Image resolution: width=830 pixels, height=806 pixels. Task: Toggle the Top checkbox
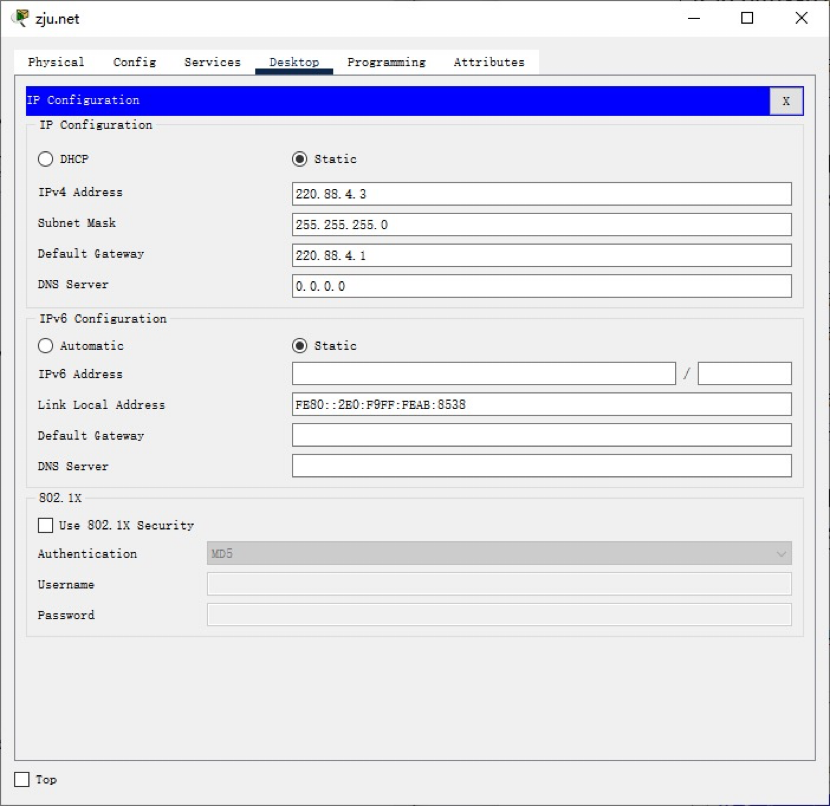(22, 779)
